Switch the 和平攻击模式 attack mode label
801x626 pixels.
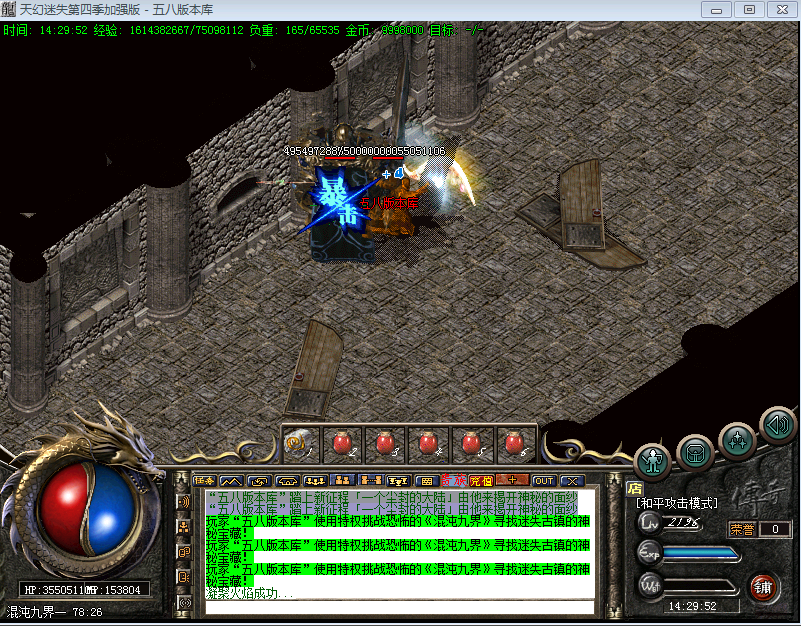click(x=676, y=503)
